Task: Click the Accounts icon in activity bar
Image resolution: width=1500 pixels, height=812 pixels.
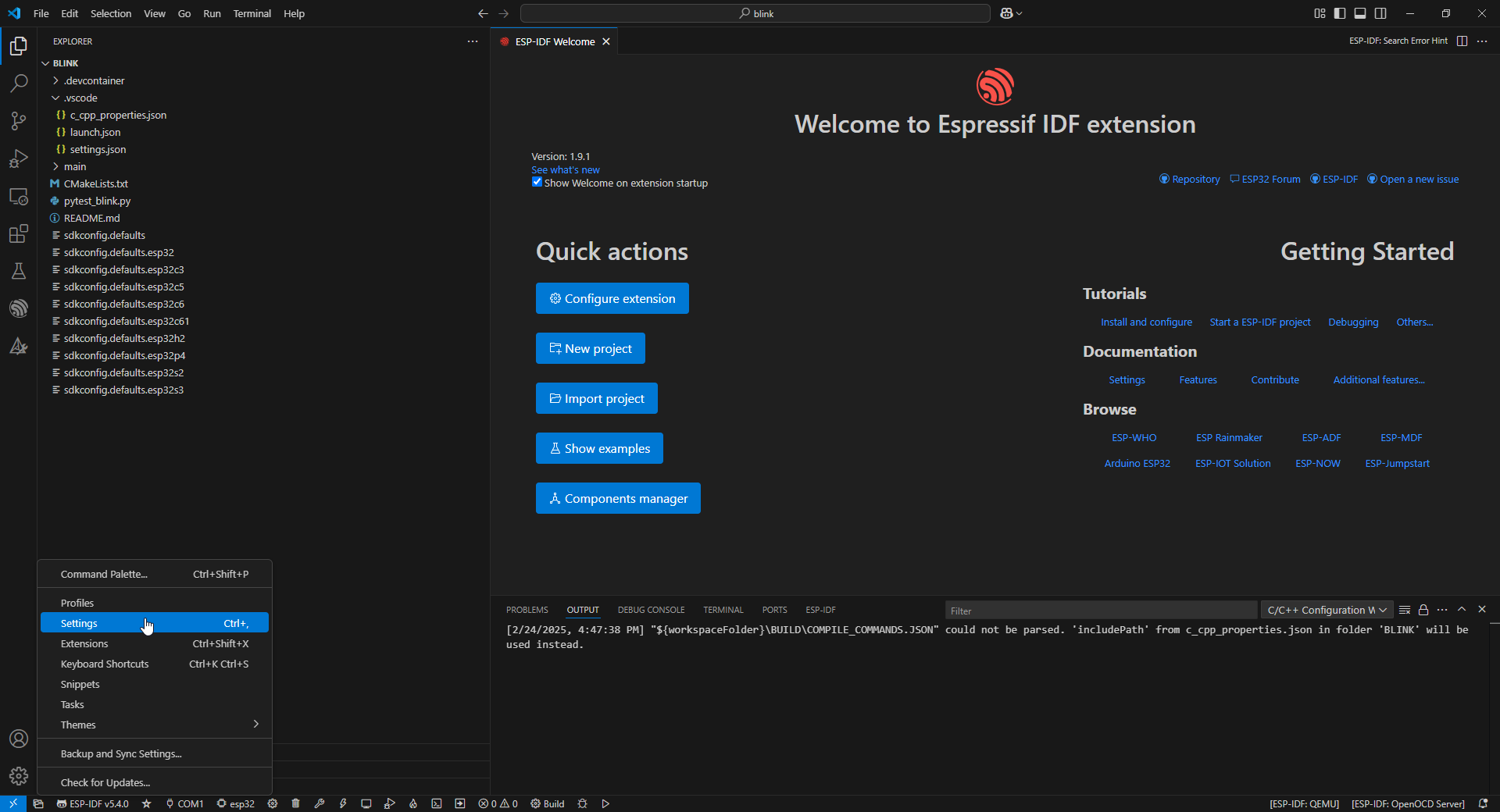Action: [x=19, y=739]
